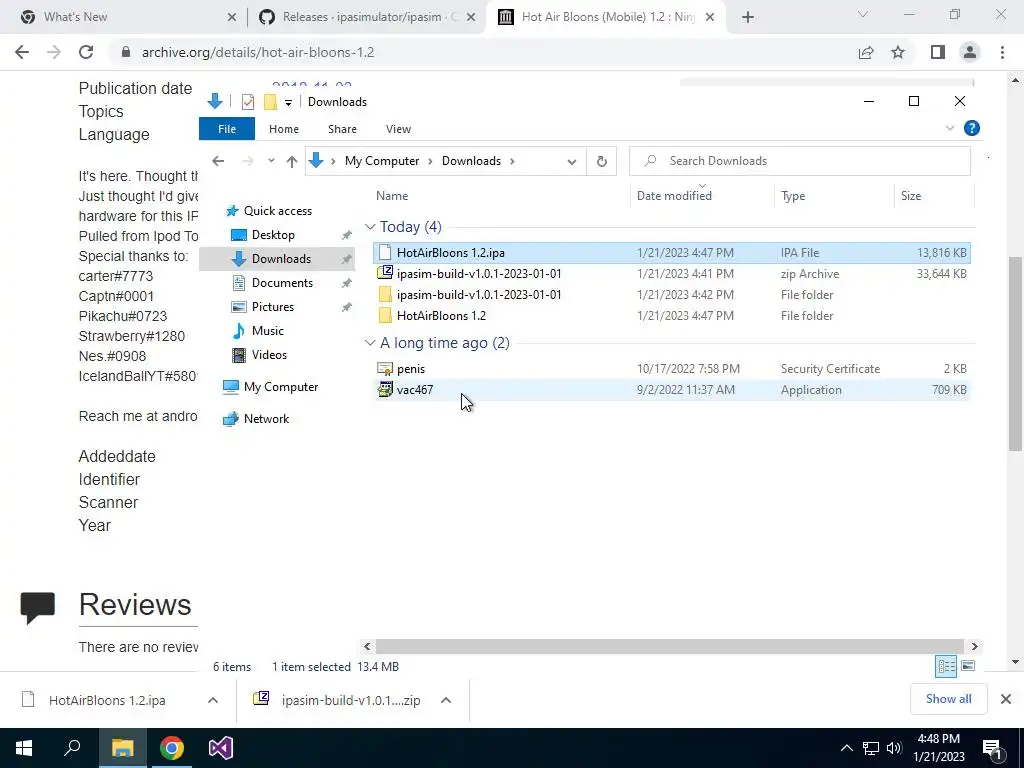This screenshot has width=1024, height=768.
Task: Open Pictures in navigation pane
Action: (x=272, y=307)
